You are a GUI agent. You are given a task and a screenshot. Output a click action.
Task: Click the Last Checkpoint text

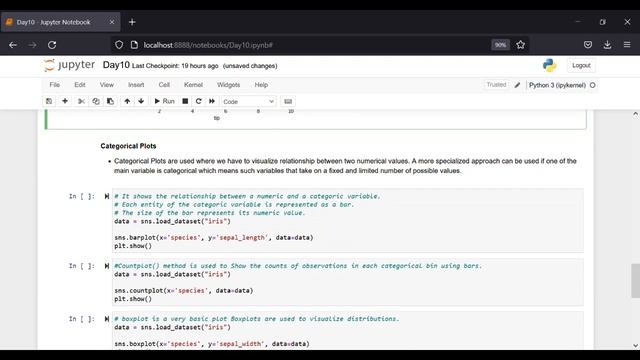(175, 66)
